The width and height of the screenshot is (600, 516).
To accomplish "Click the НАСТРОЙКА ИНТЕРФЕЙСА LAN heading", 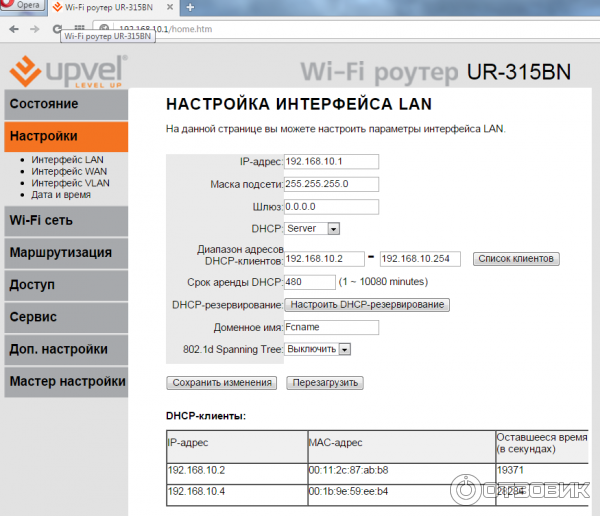I will (299, 104).
